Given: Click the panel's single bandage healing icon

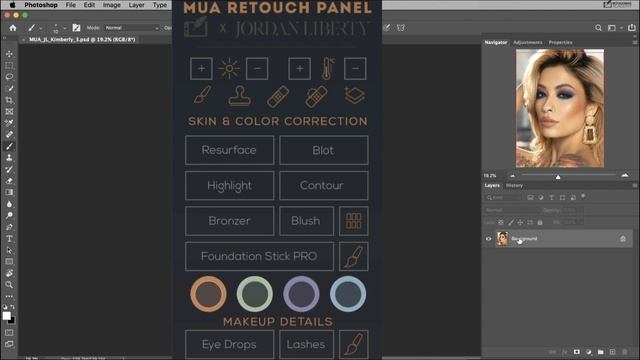Looking at the screenshot, I should pyautogui.click(x=278, y=97).
